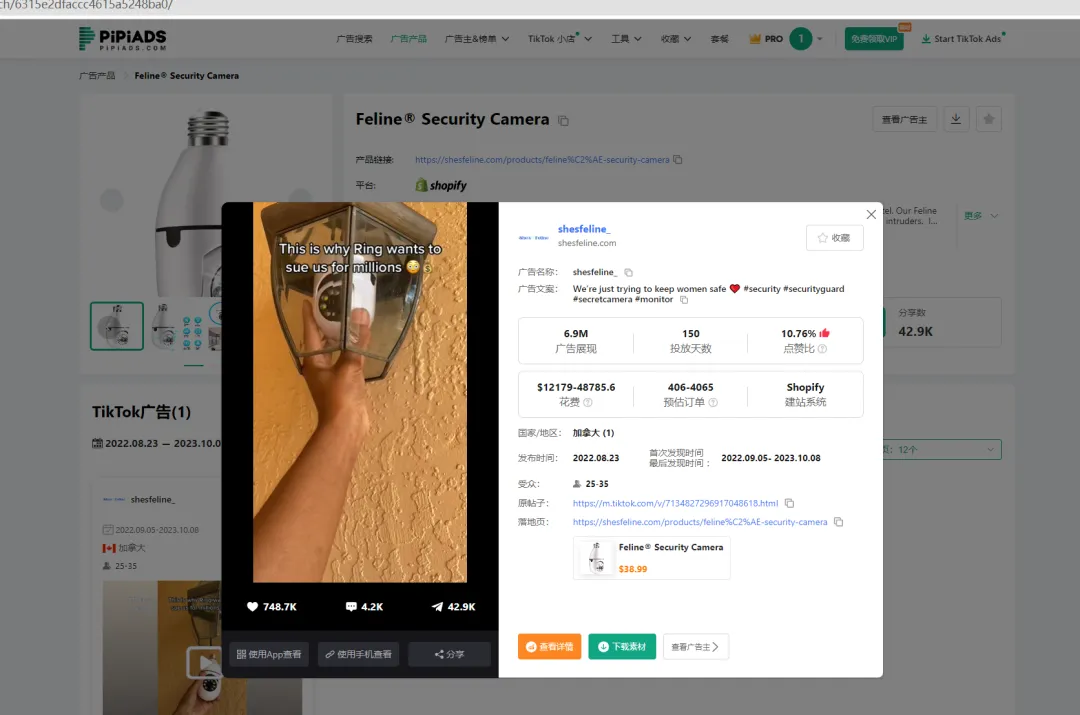Click the 花费 help question icon
Viewport: 1080px width, 715px height.
pos(588,402)
